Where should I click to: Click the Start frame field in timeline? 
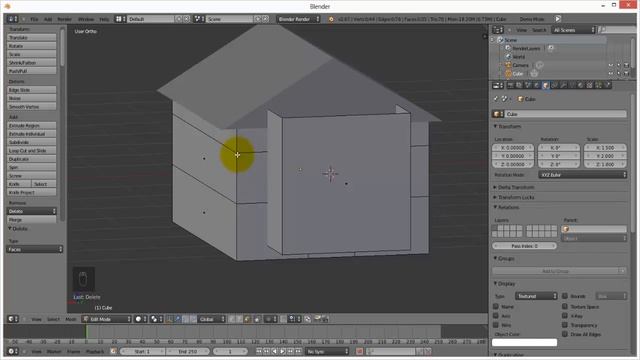(142, 351)
